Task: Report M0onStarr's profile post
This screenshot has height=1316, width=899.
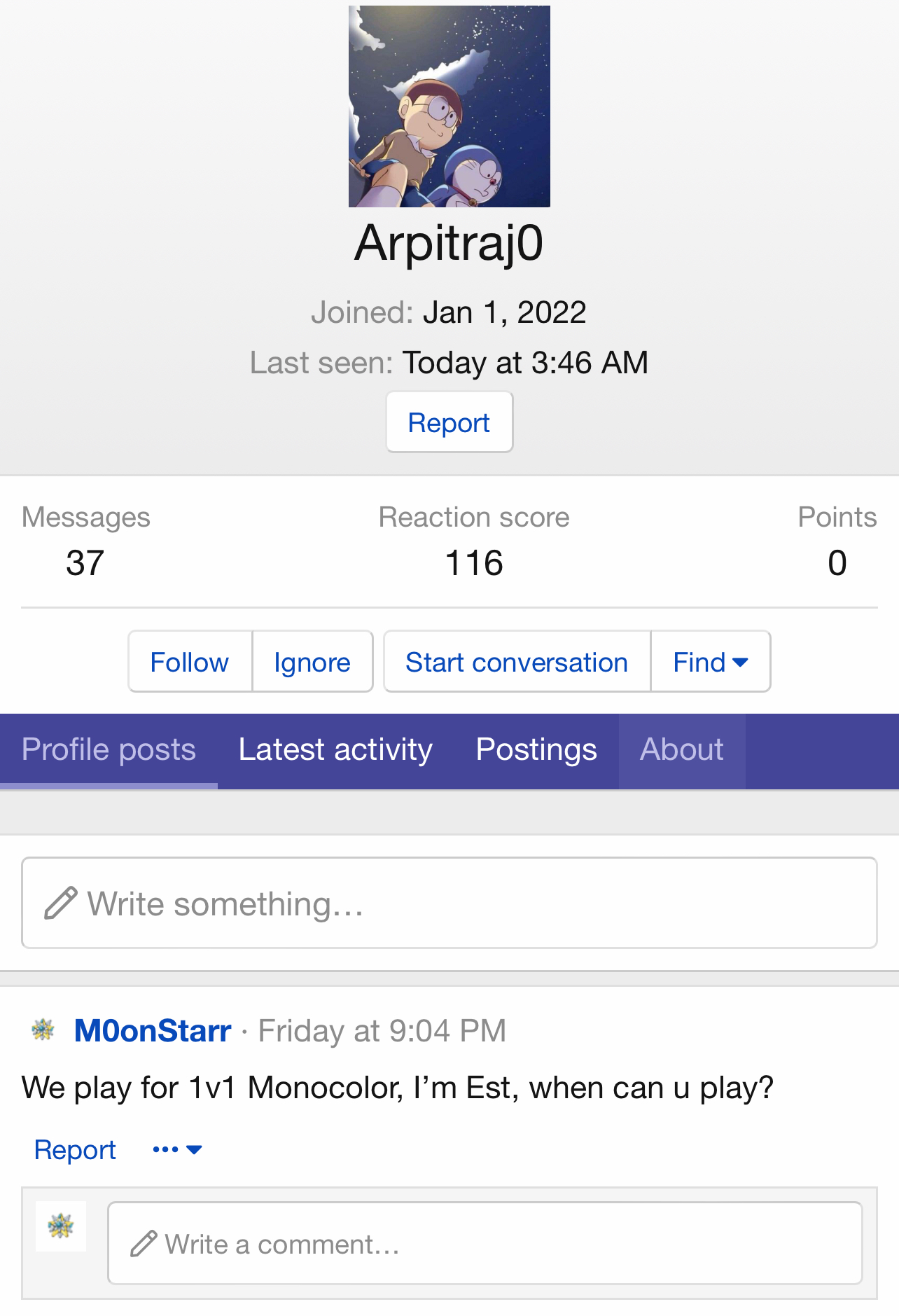Action: 75,1150
